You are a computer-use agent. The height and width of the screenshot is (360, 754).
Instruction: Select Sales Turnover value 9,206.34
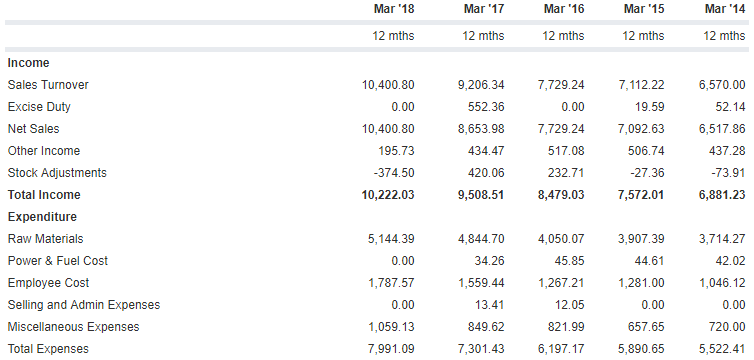[481, 85]
